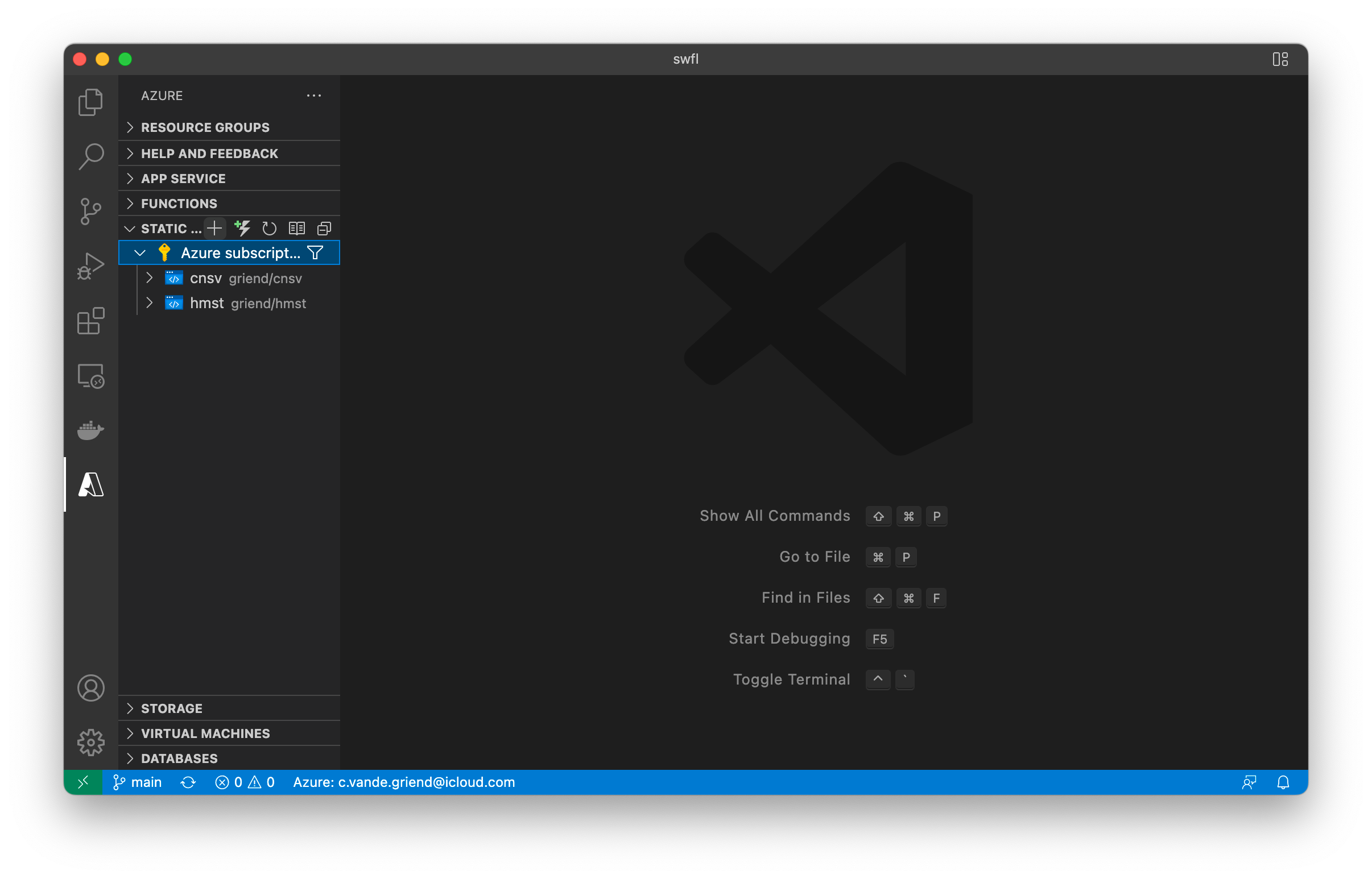This screenshot has height=879, width=1372.
Task: Switch git branch from main
Action: 138,782
